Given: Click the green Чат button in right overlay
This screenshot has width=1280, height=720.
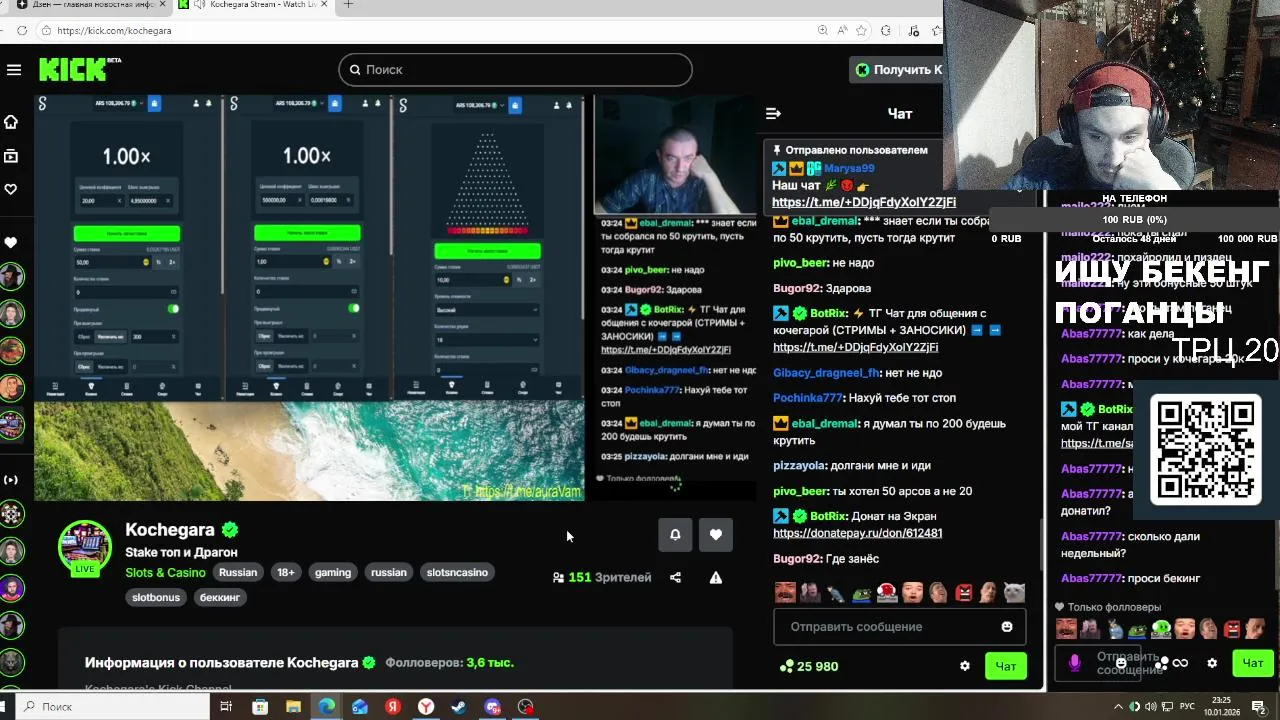Looking at the screenshot, I should tap(1253, 663).
